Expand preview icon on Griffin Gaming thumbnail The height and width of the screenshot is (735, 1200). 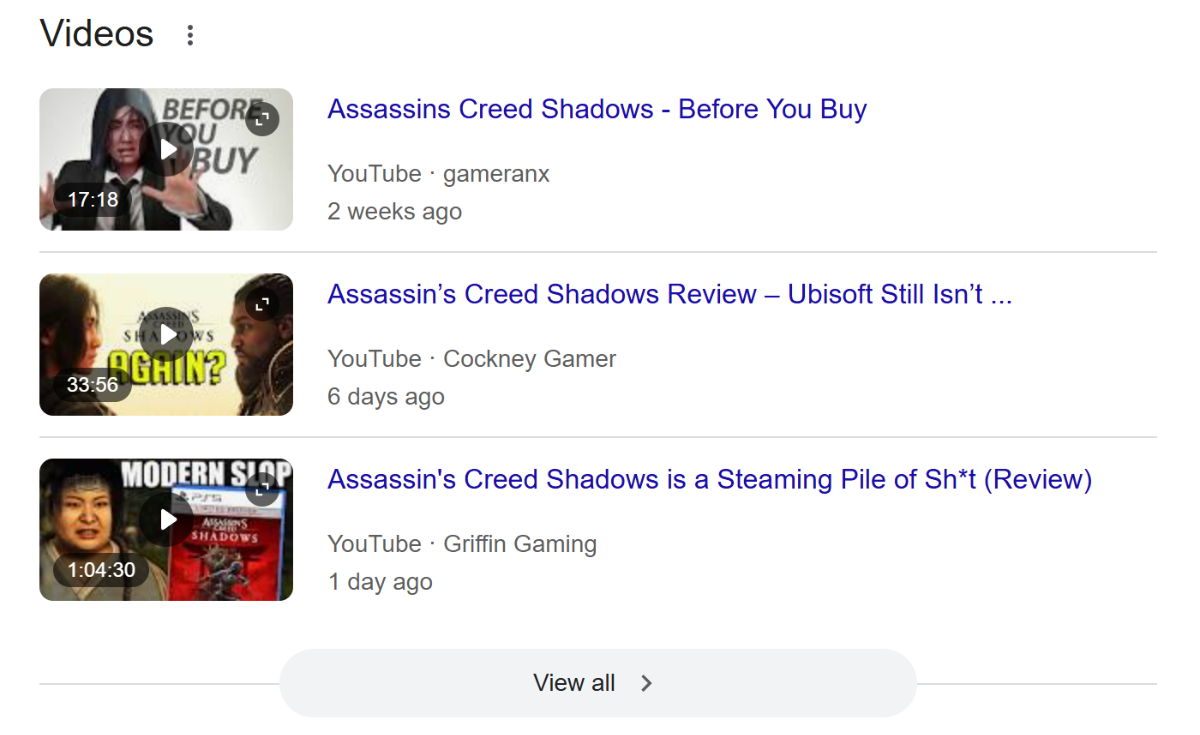263,488
